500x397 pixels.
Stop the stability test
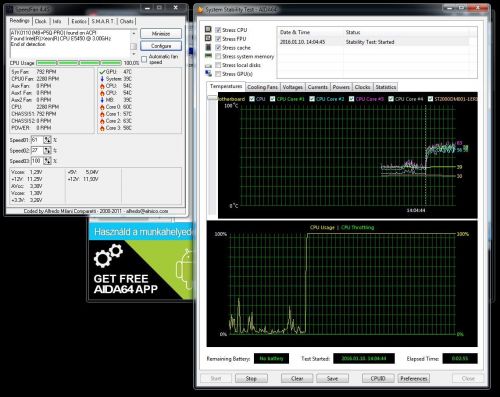coord(251,378)
